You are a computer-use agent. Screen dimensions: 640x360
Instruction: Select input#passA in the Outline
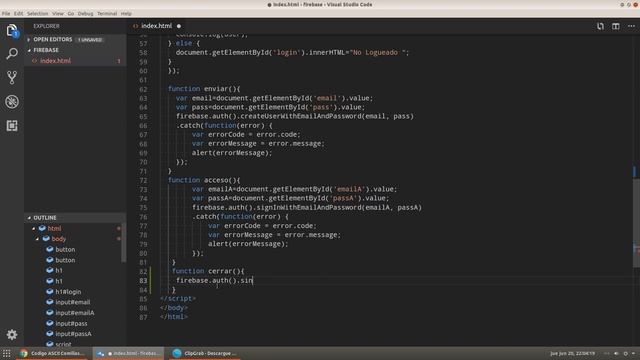click(73, 334)
